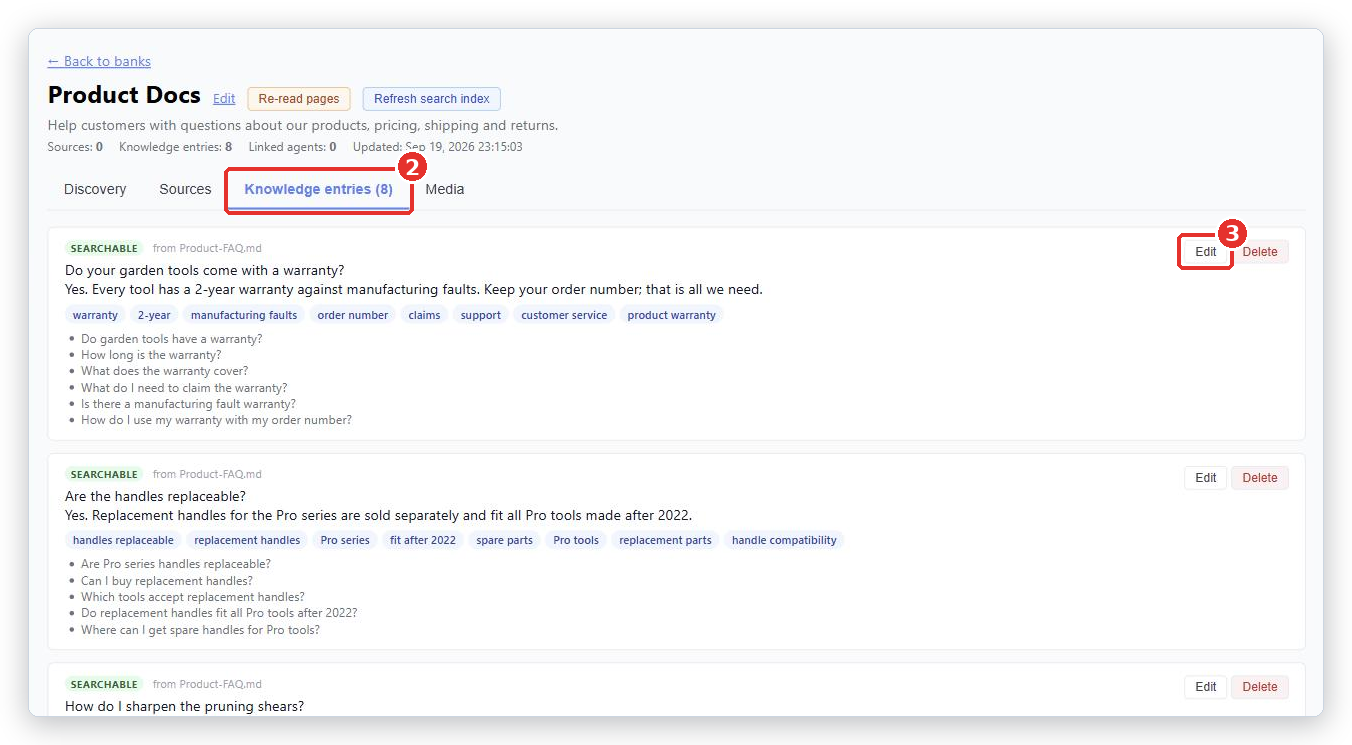Delete the sharpen pruning shears entry

(1260, 687)
